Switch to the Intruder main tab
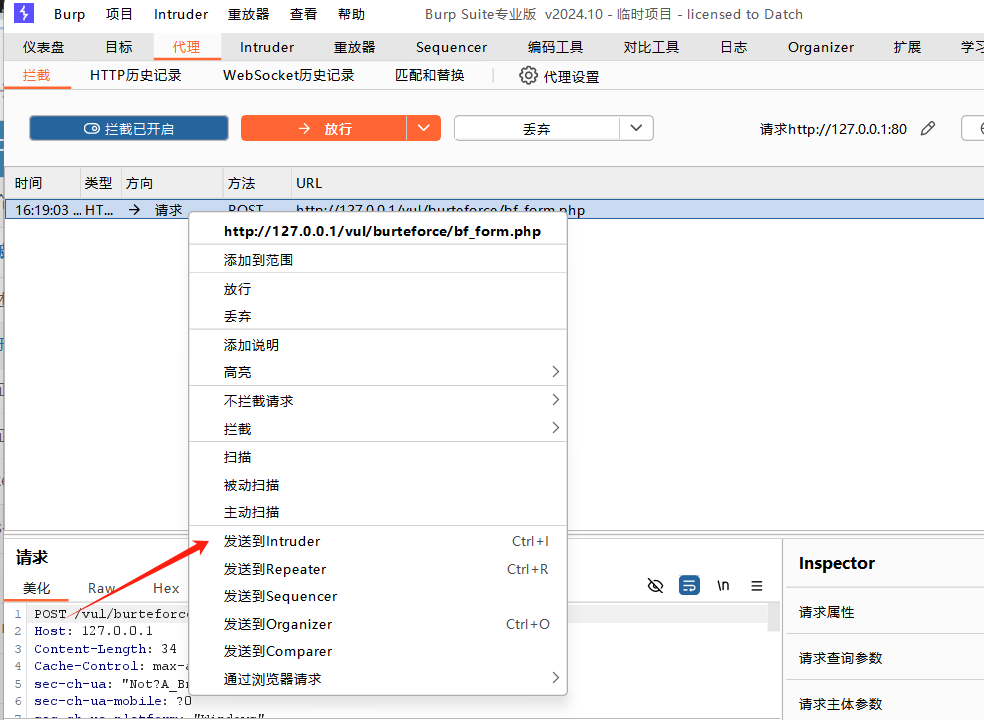This screenshot has height=720, width=984. 267,47
